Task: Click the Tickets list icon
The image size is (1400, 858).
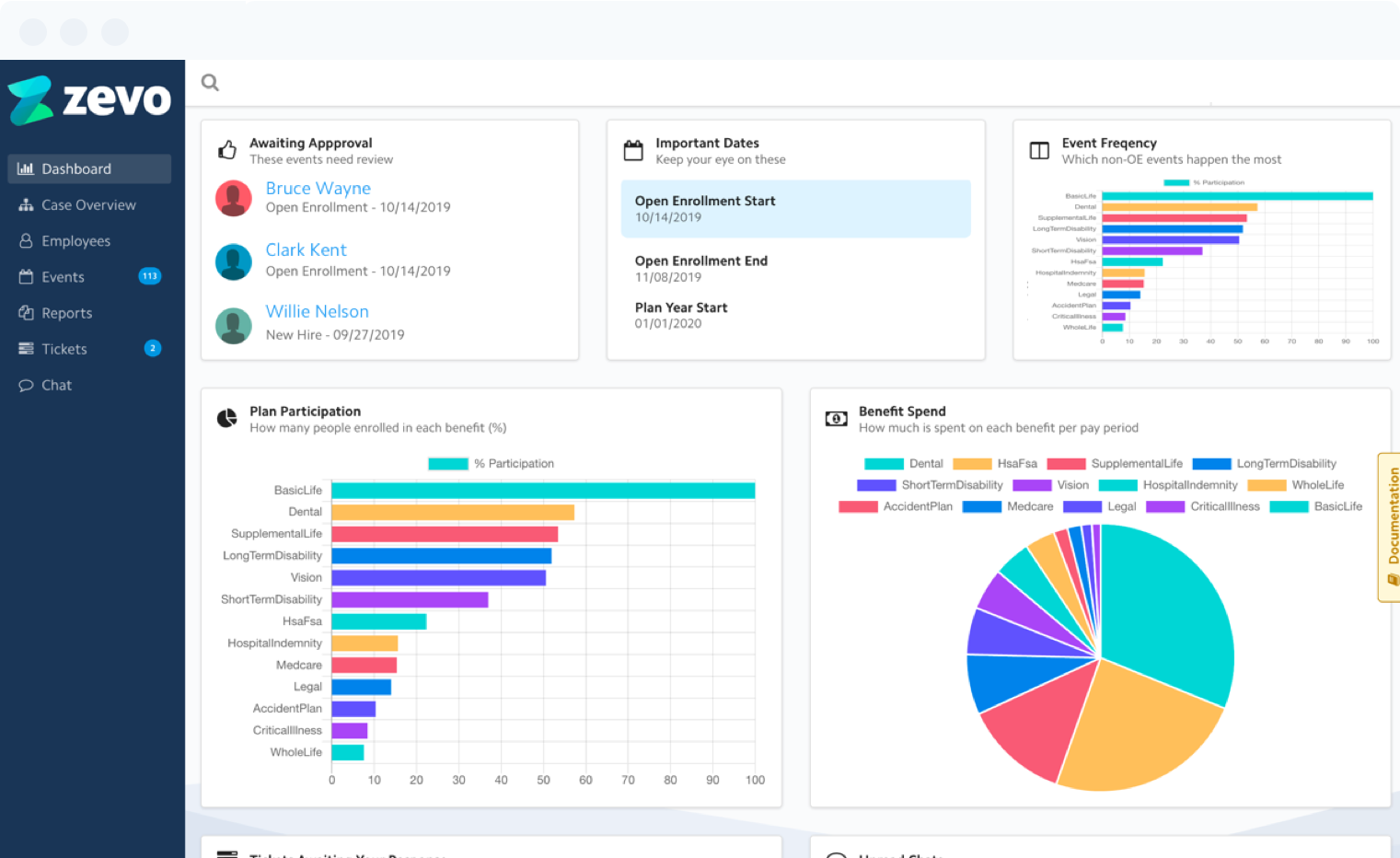Action: 26,348
